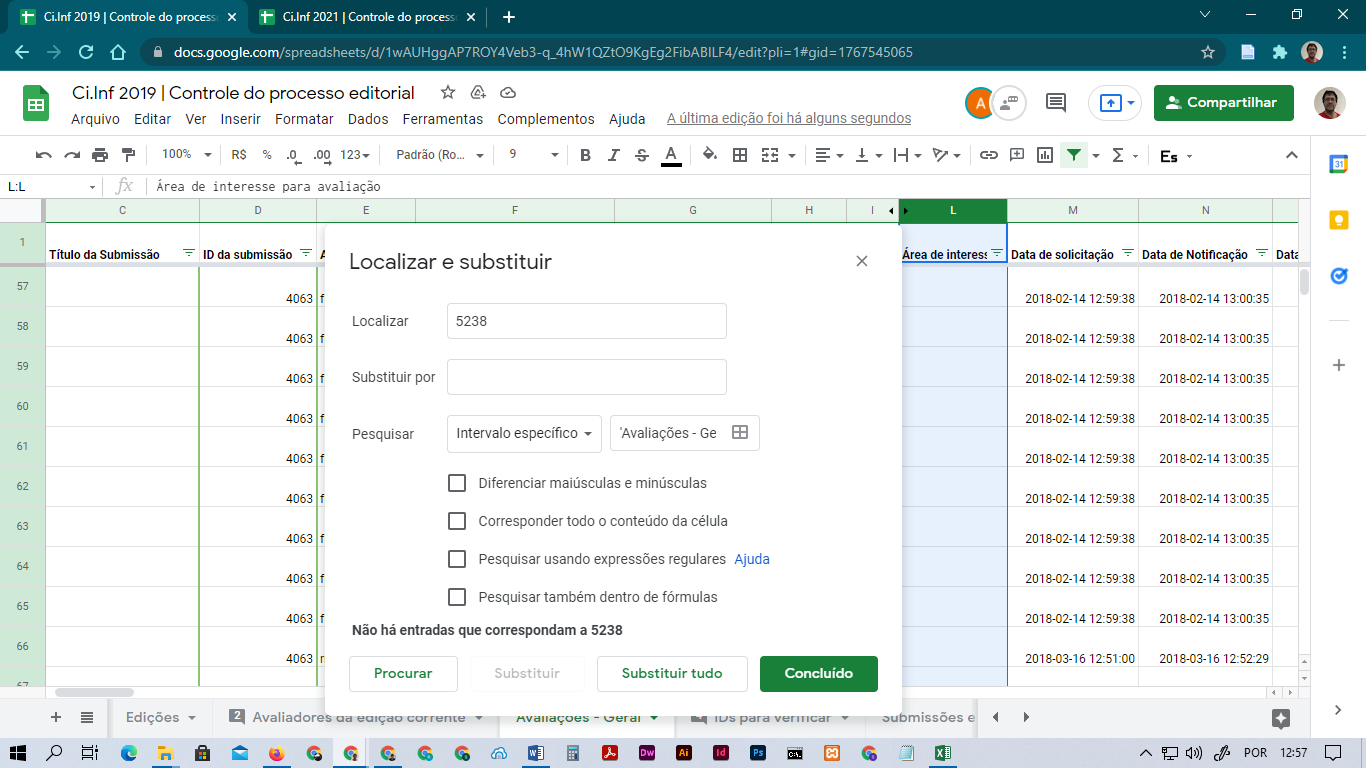
Task: Check 'Diferenciar maiúsculas e minúsculas'
Action: [457, 483]
